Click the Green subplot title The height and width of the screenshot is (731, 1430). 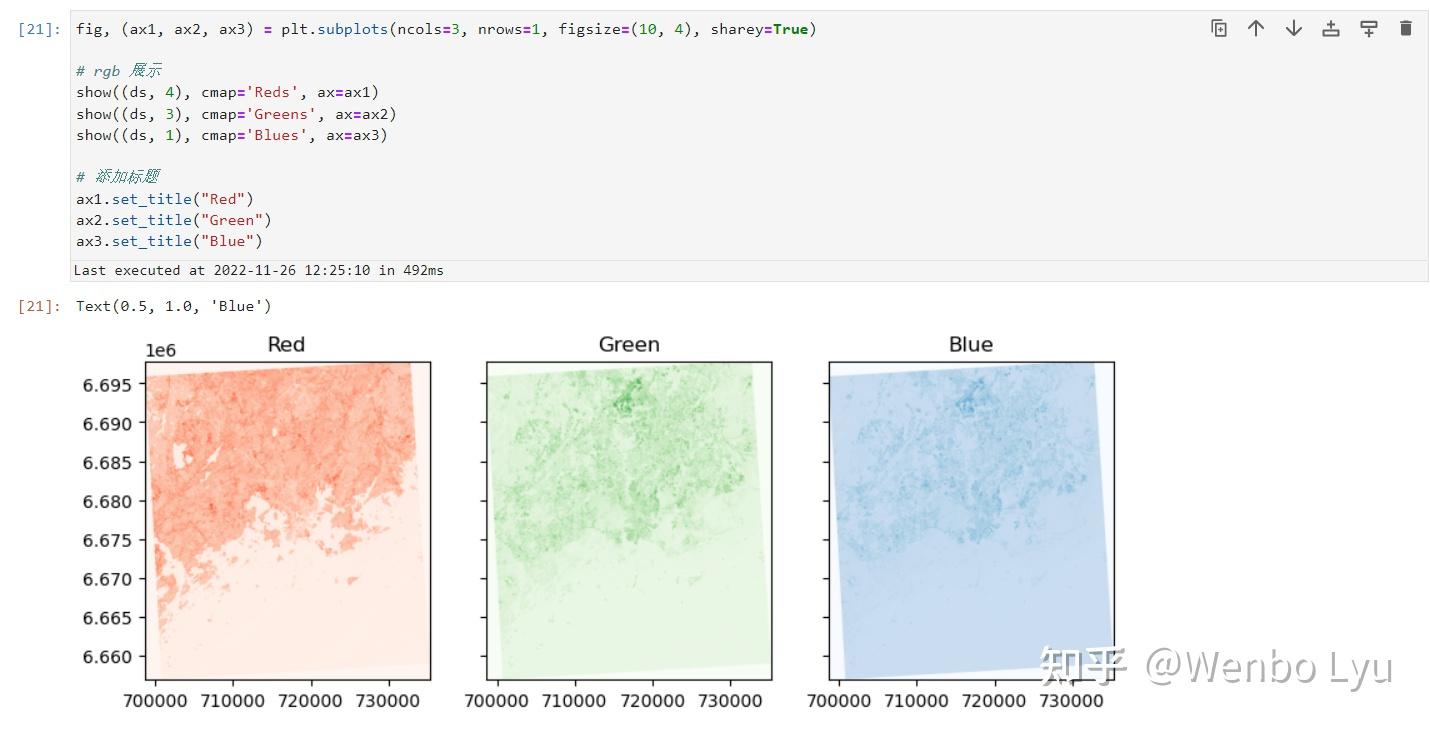(629, 345)
